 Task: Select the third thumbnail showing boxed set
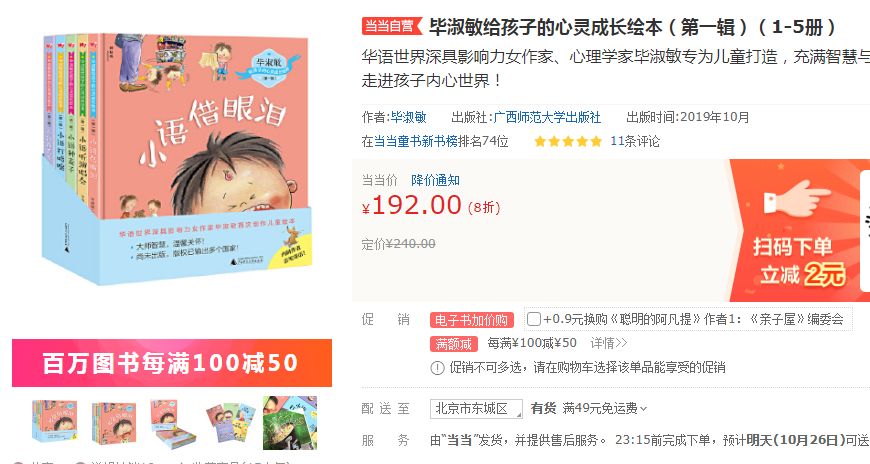(173, 423)
